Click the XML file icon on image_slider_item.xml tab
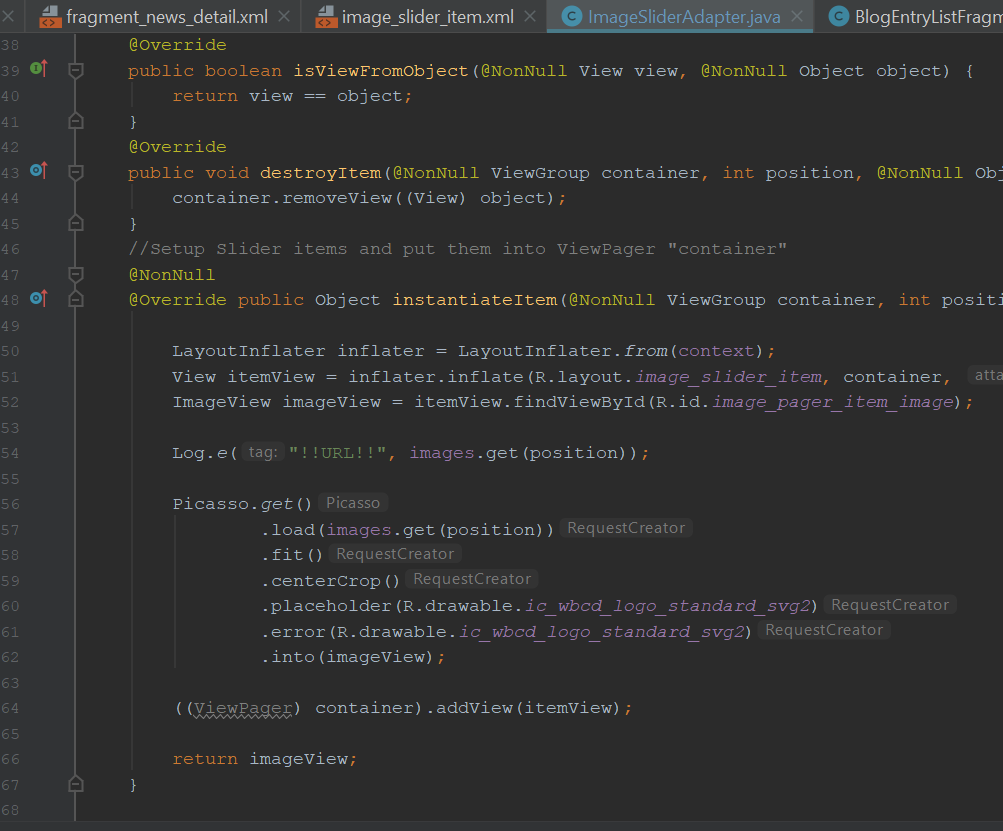This screenshot has width=1003, height=831. [x=326, y=17]
